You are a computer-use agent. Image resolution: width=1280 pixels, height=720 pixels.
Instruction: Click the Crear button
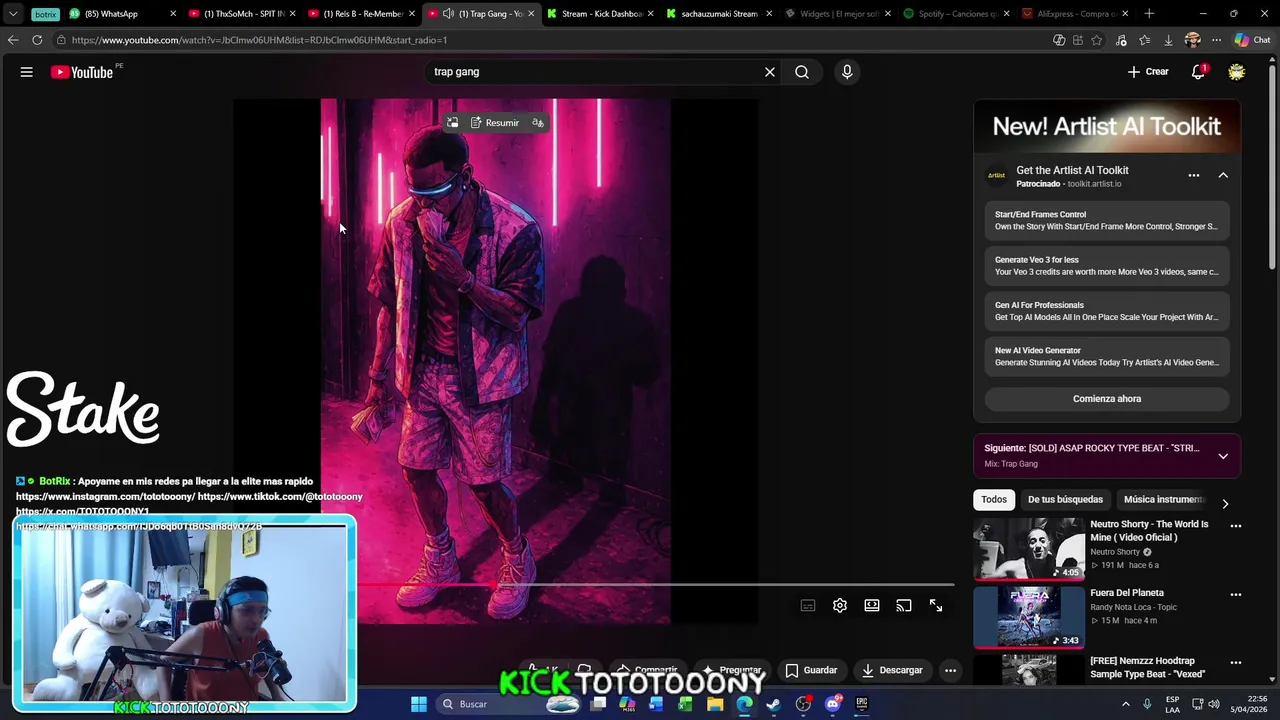pos(1148,72)
